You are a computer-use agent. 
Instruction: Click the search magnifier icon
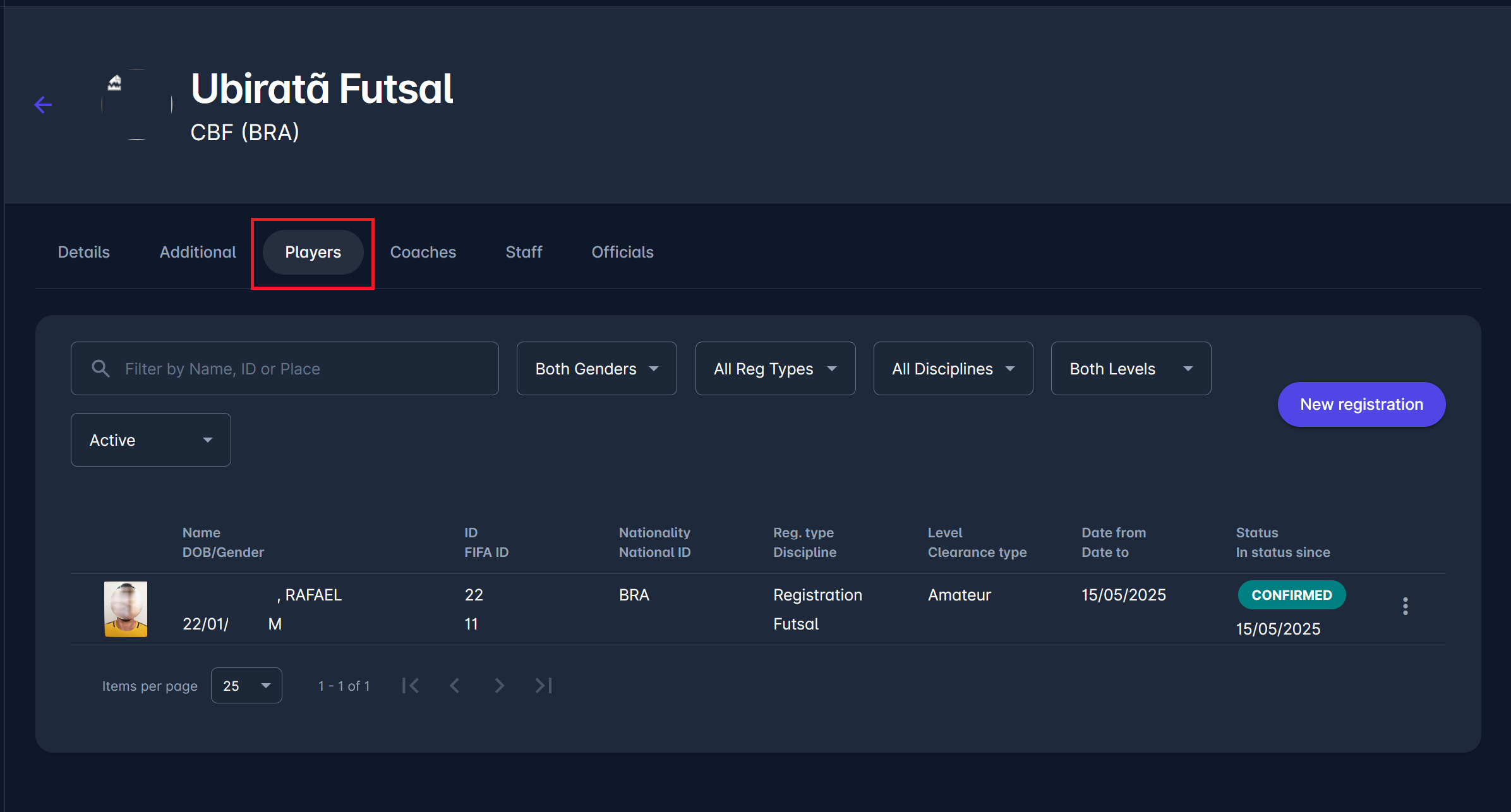coord(101,369)
